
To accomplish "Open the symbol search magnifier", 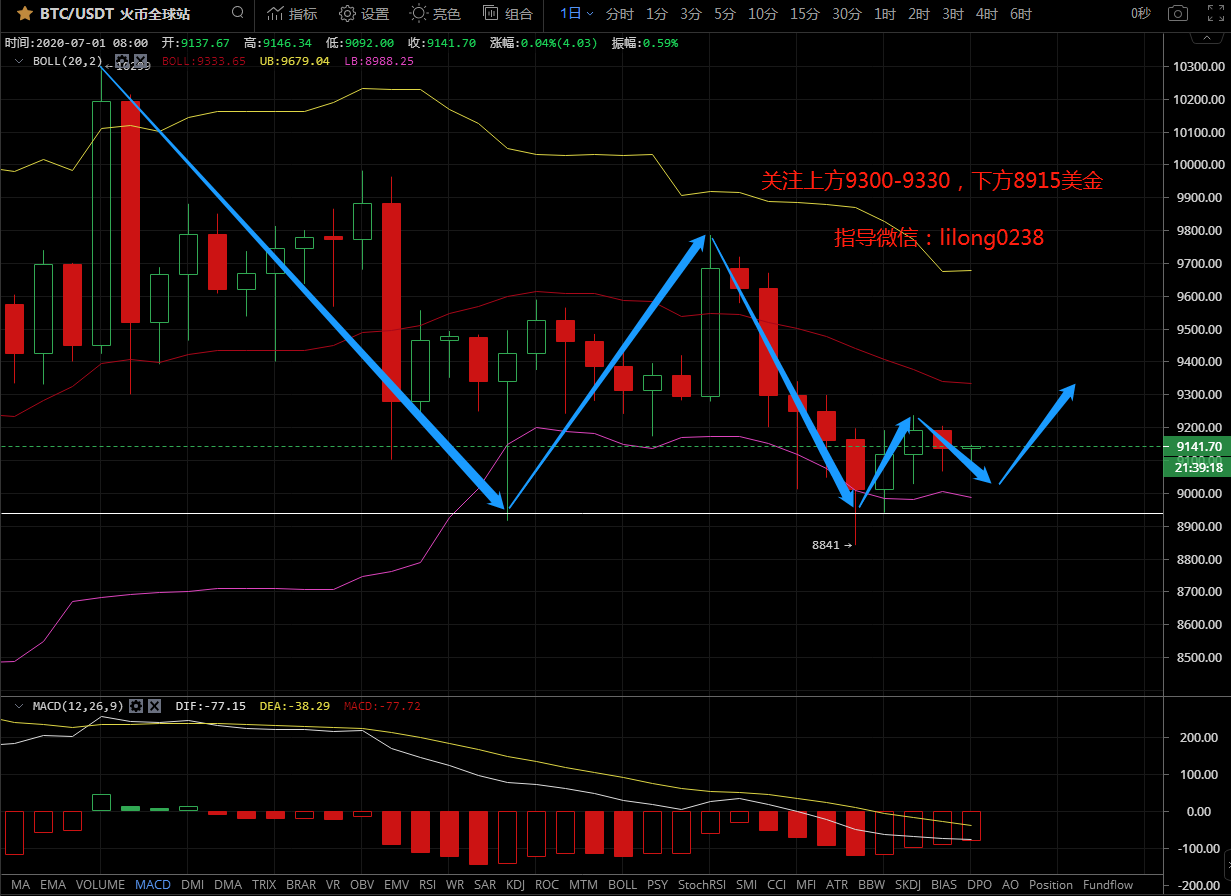I will [237, 14].
